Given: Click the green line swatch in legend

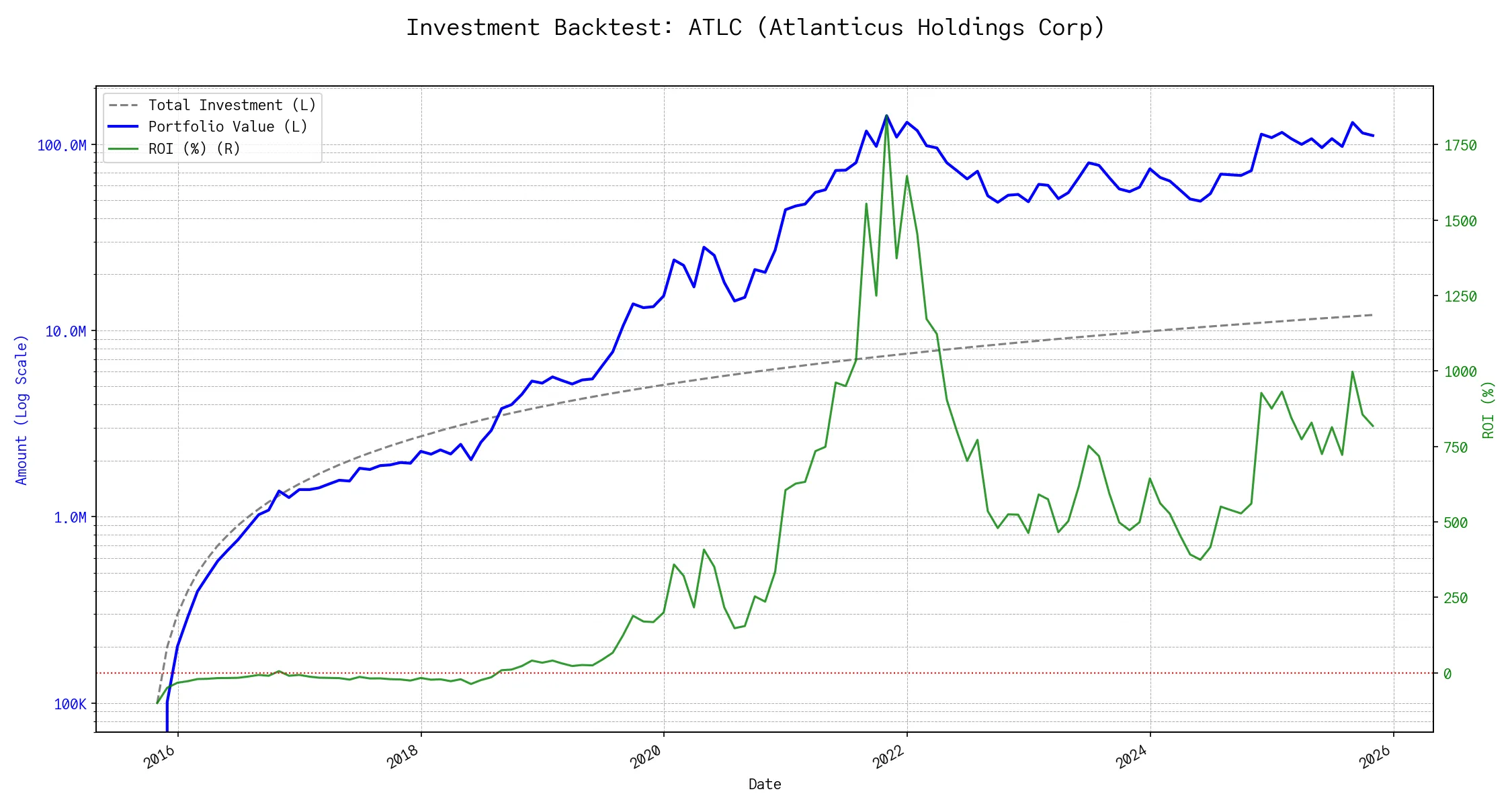Looking at the screenshot, I should point(123,148).
